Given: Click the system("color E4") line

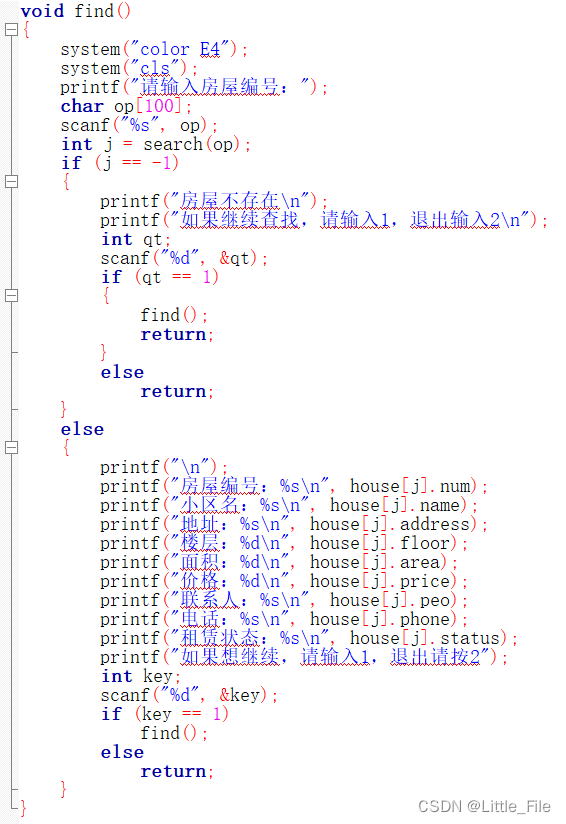Looking at the screenshot, I should [154, 49].
